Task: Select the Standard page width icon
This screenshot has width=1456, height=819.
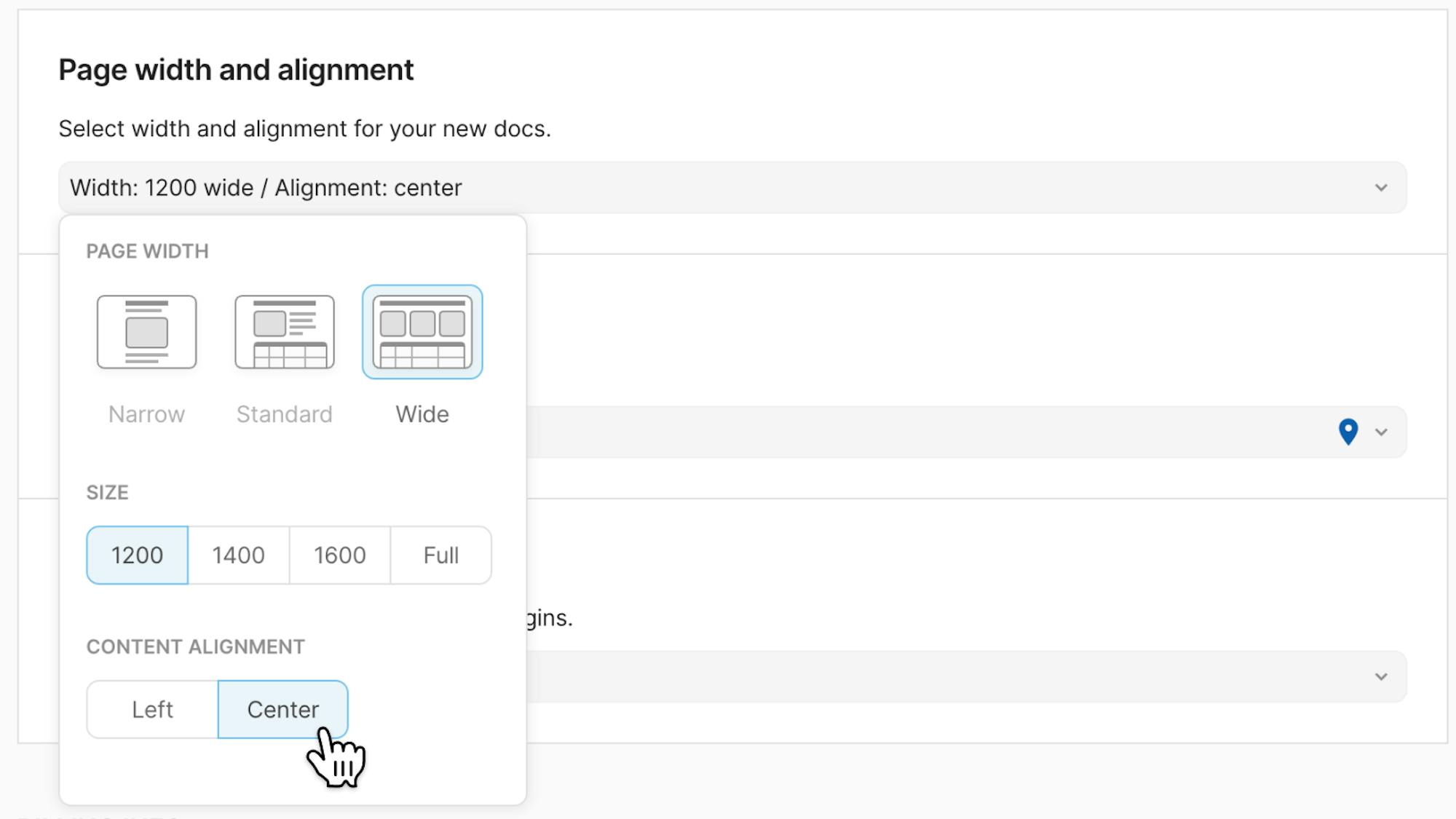Action: (x=285, y=332)
